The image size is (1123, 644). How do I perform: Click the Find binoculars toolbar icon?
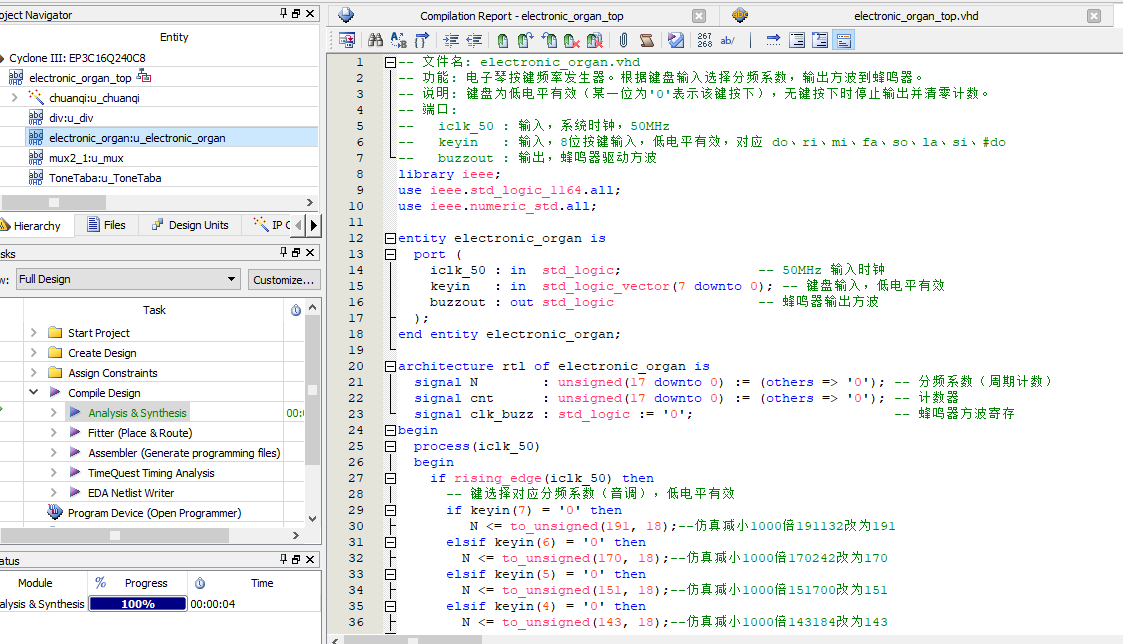pos(375,40)
